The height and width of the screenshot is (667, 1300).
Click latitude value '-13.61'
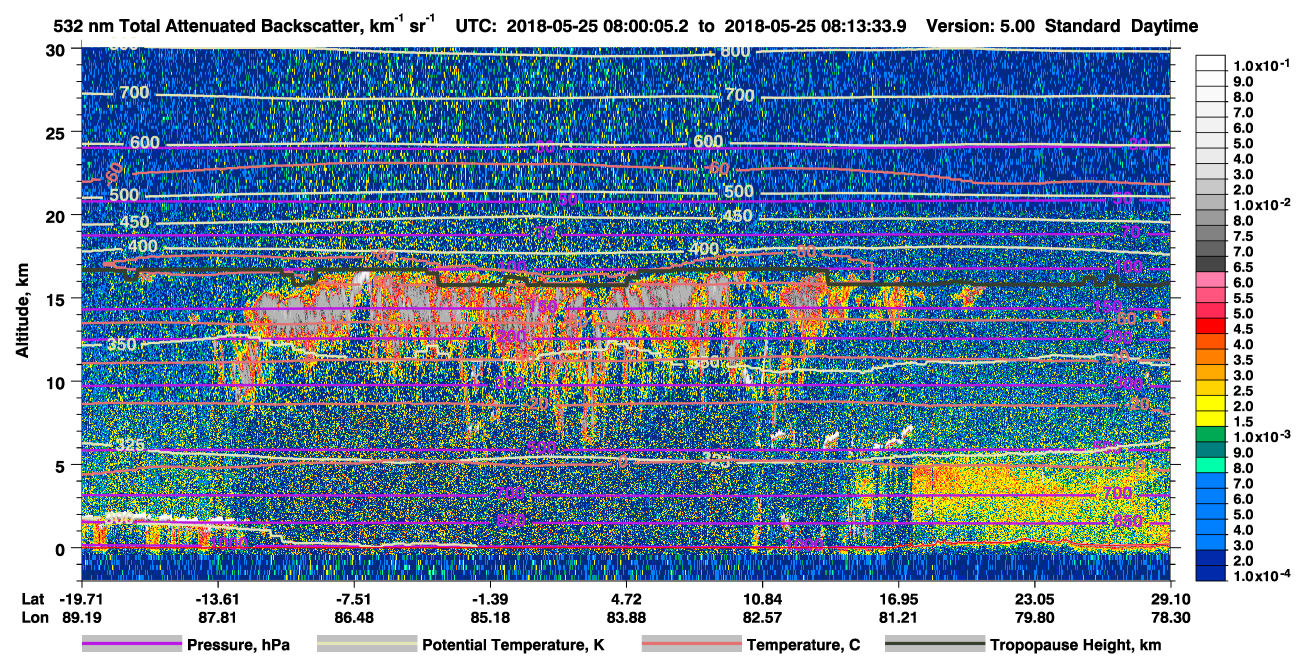216,598
